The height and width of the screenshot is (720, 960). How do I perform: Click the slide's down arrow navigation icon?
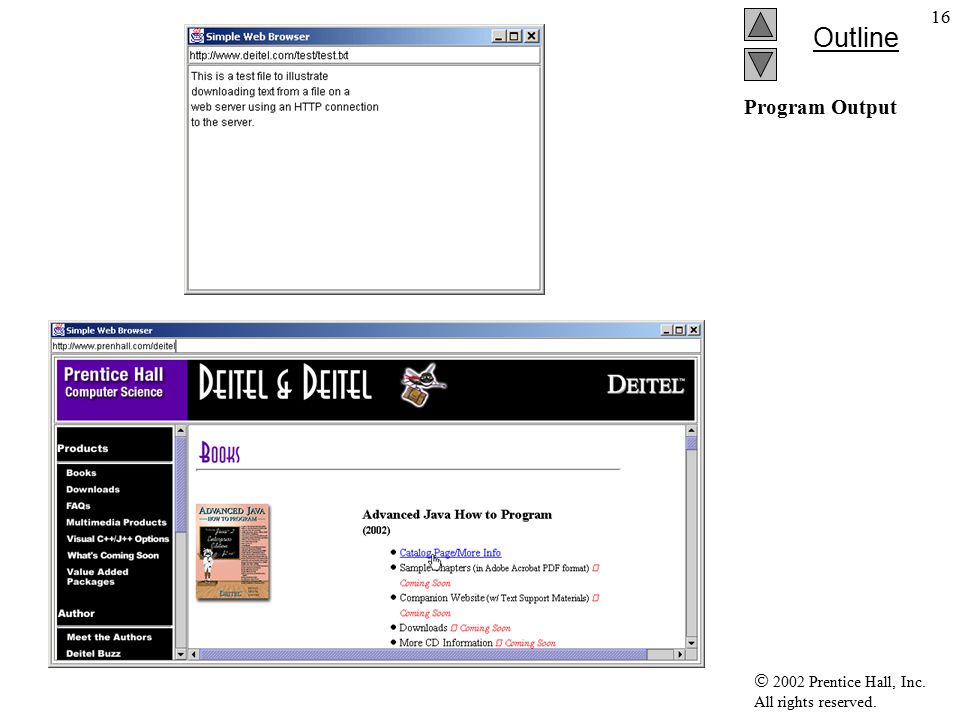pyautogui.click(x=760, y=64)
